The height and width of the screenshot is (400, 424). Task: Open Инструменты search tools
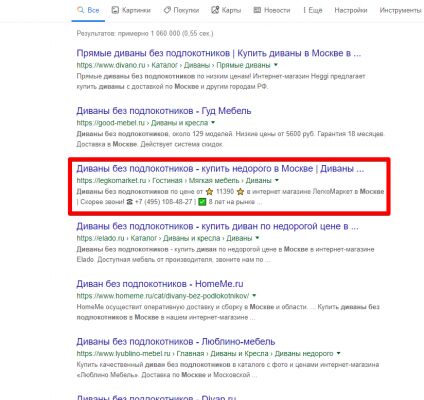[400, 10]
